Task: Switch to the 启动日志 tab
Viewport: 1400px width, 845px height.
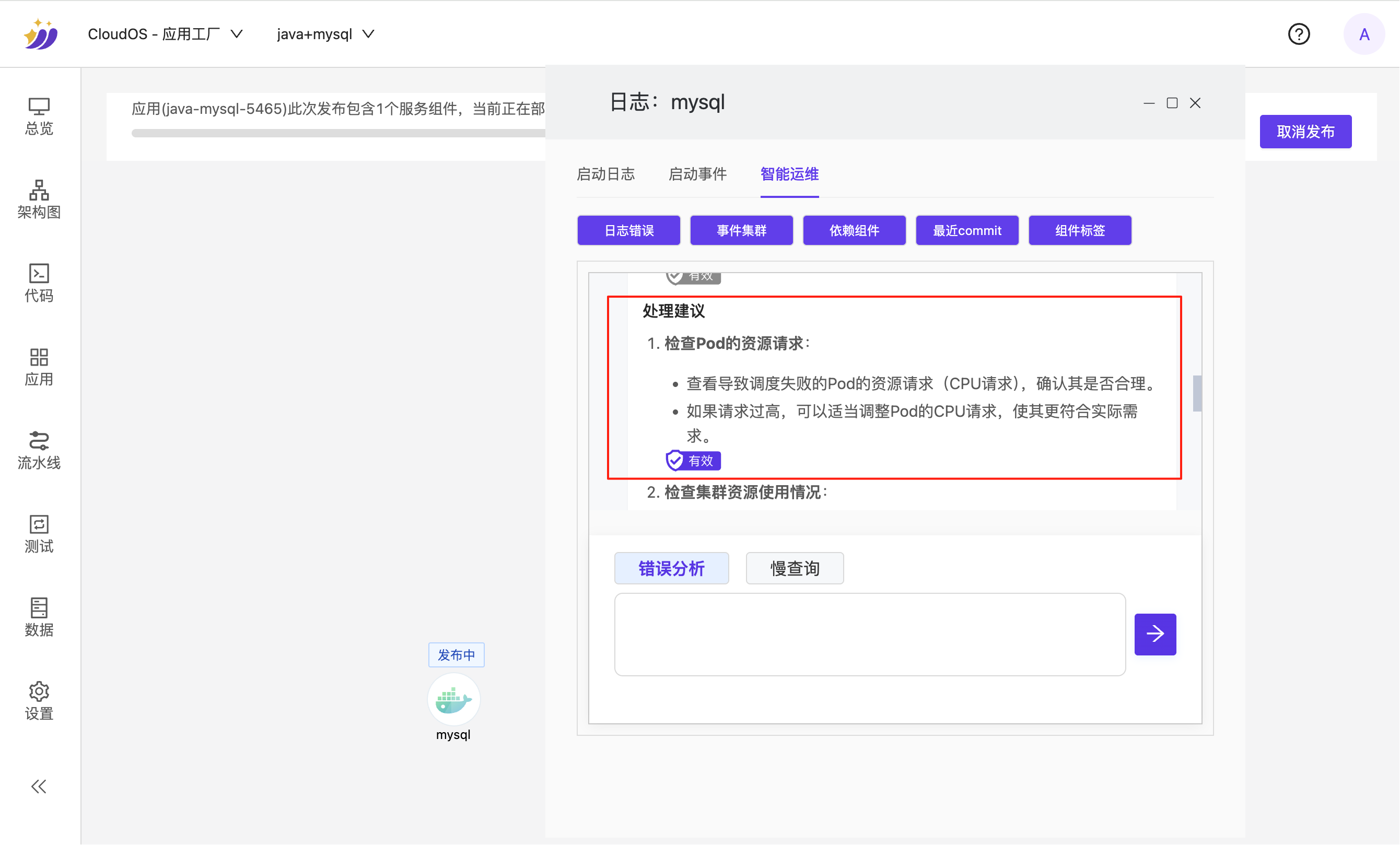Action: (605, 174)
